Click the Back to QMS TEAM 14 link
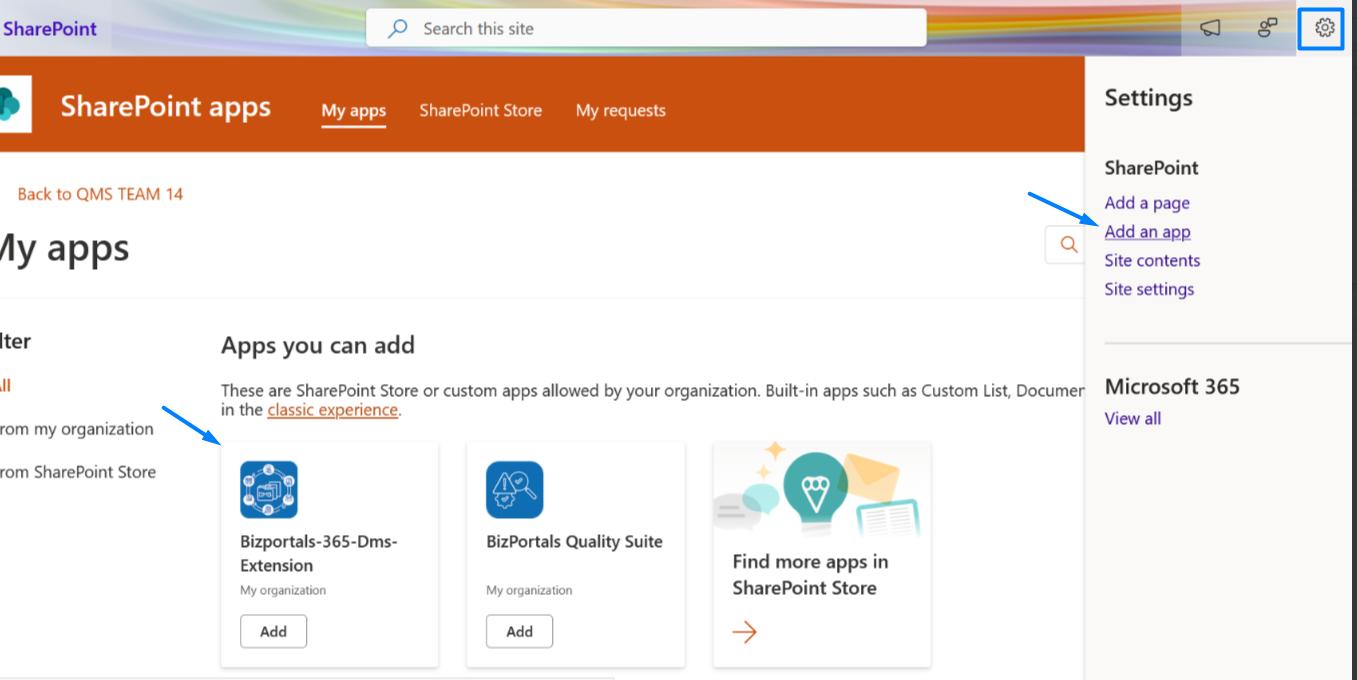The image size is (1357, 680). tap(100, 194)
